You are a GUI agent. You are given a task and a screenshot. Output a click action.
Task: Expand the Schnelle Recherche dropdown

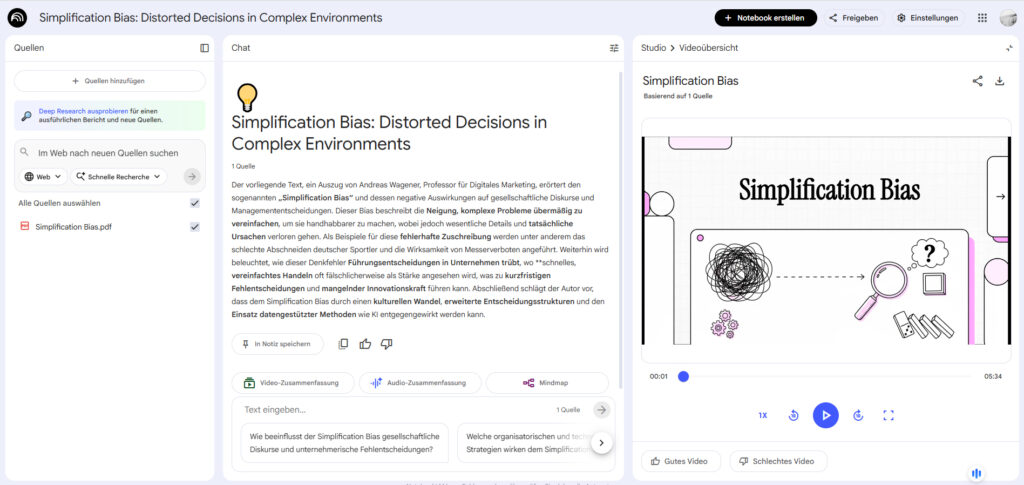pos(119,177)
